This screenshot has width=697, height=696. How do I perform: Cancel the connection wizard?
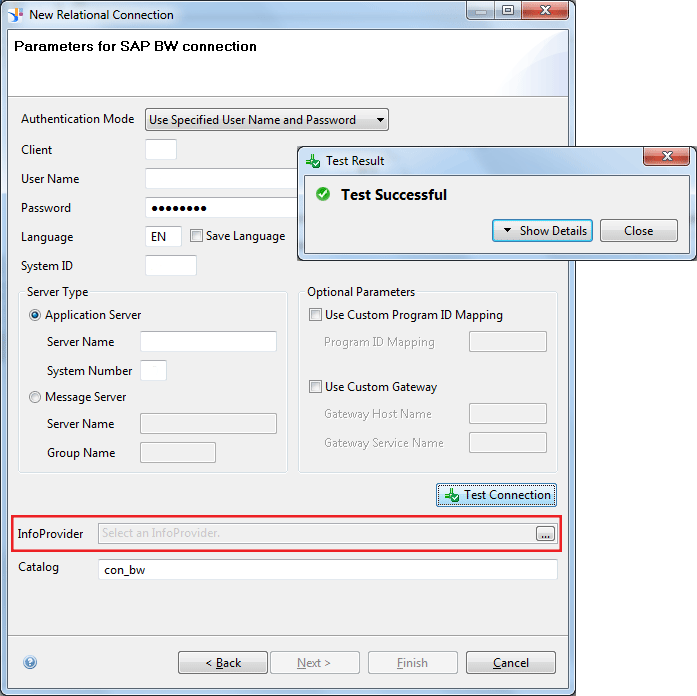(x=511, y=663)
